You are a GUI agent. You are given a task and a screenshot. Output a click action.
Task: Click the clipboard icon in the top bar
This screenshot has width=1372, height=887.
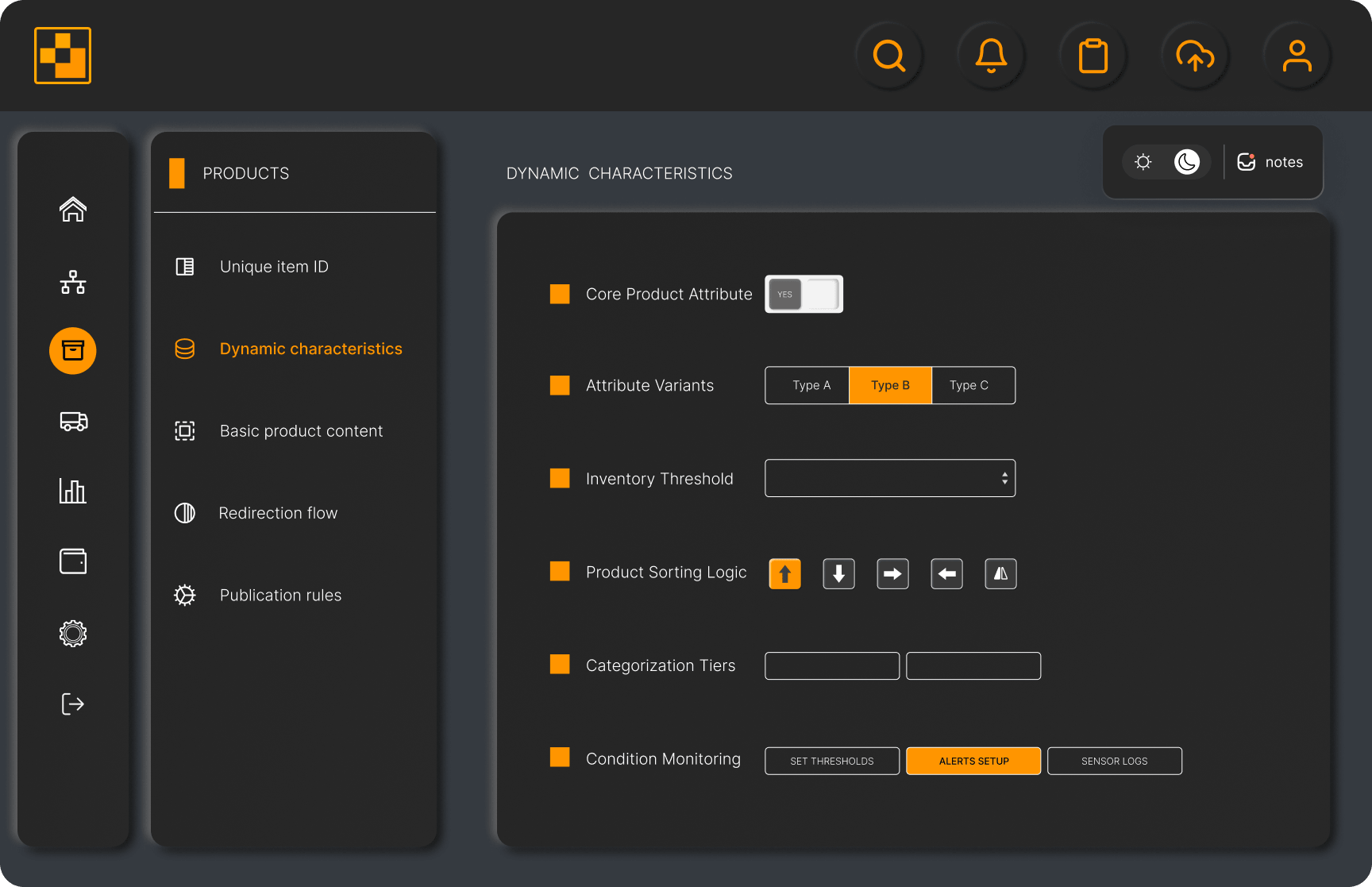(1093, 56)
